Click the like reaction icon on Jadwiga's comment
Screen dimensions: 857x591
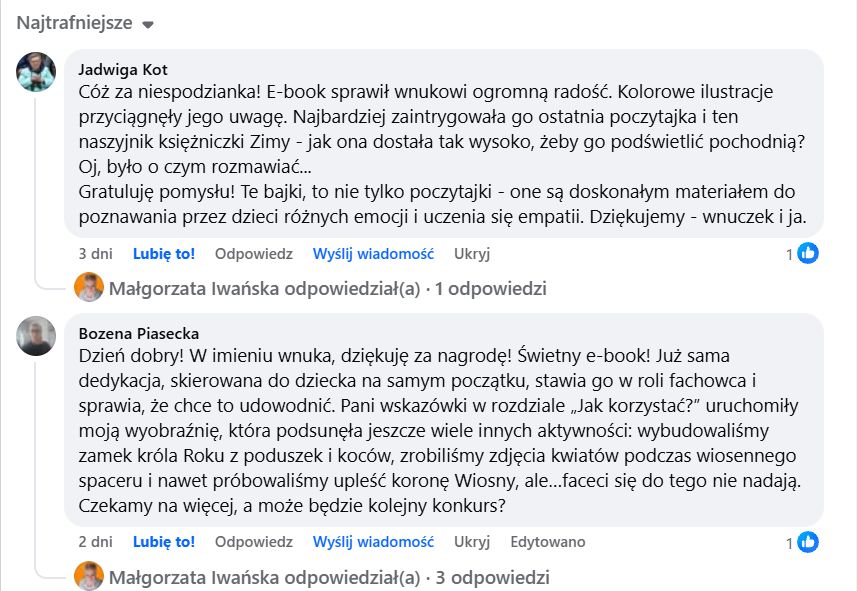pyautogui.click(x=807, y=253)
